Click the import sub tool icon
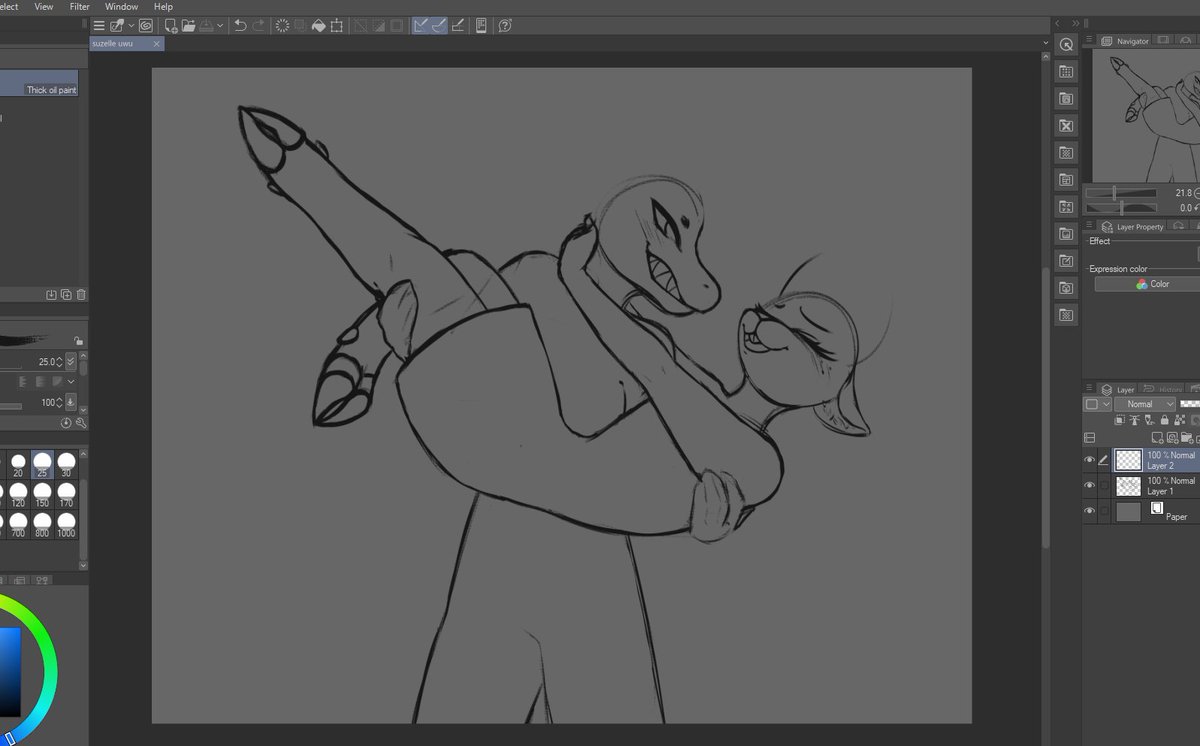 point(51,294)
